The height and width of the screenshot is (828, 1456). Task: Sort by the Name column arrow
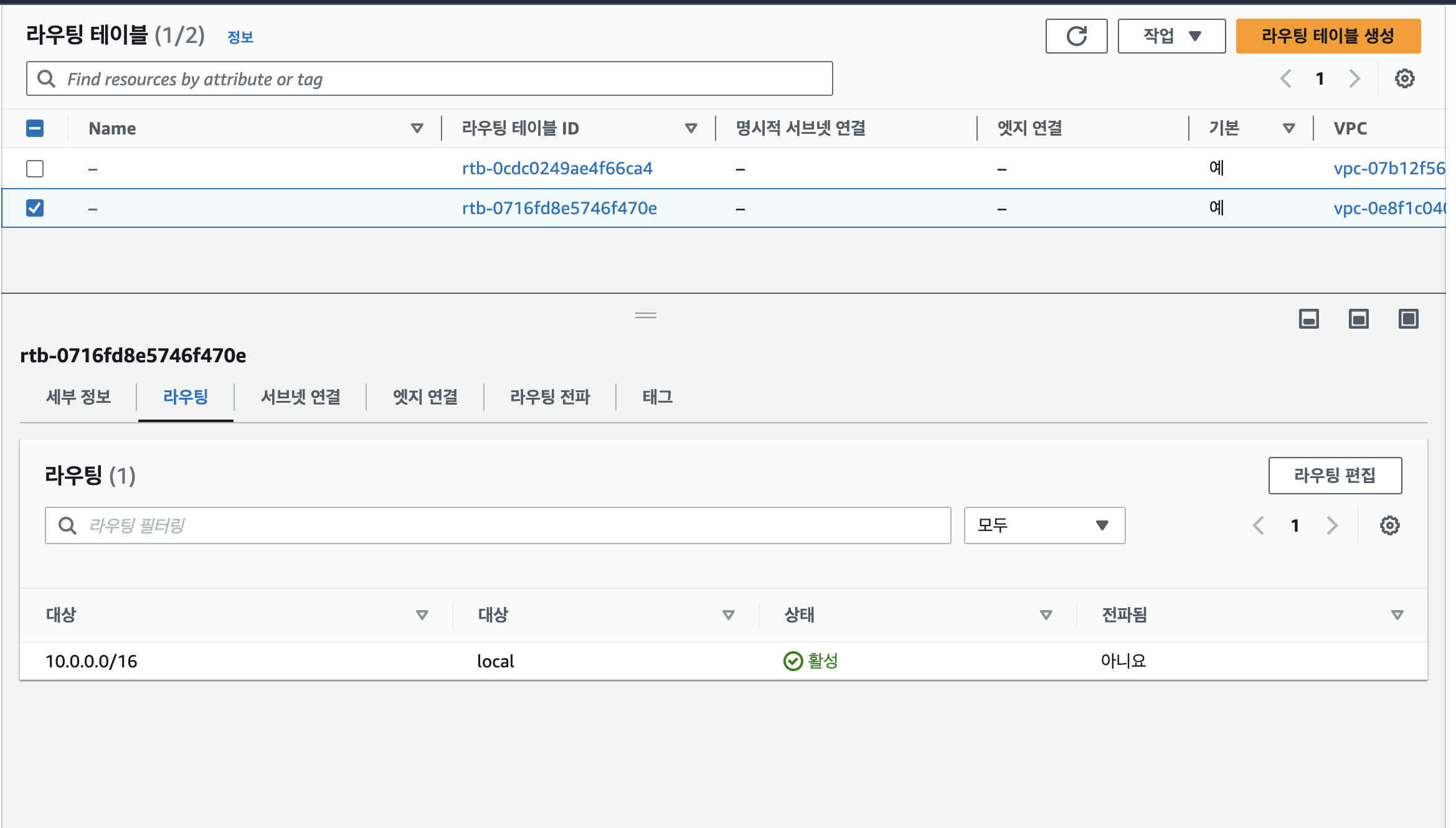pos(417,128)
